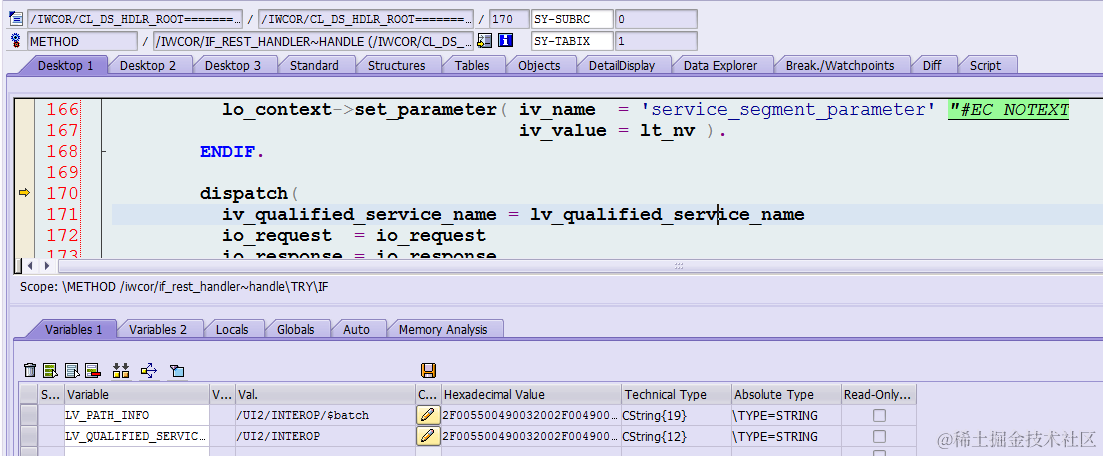Click the Hexadecimal Value column header
The width and height of the screenshot is (1103, 456).
531,395
